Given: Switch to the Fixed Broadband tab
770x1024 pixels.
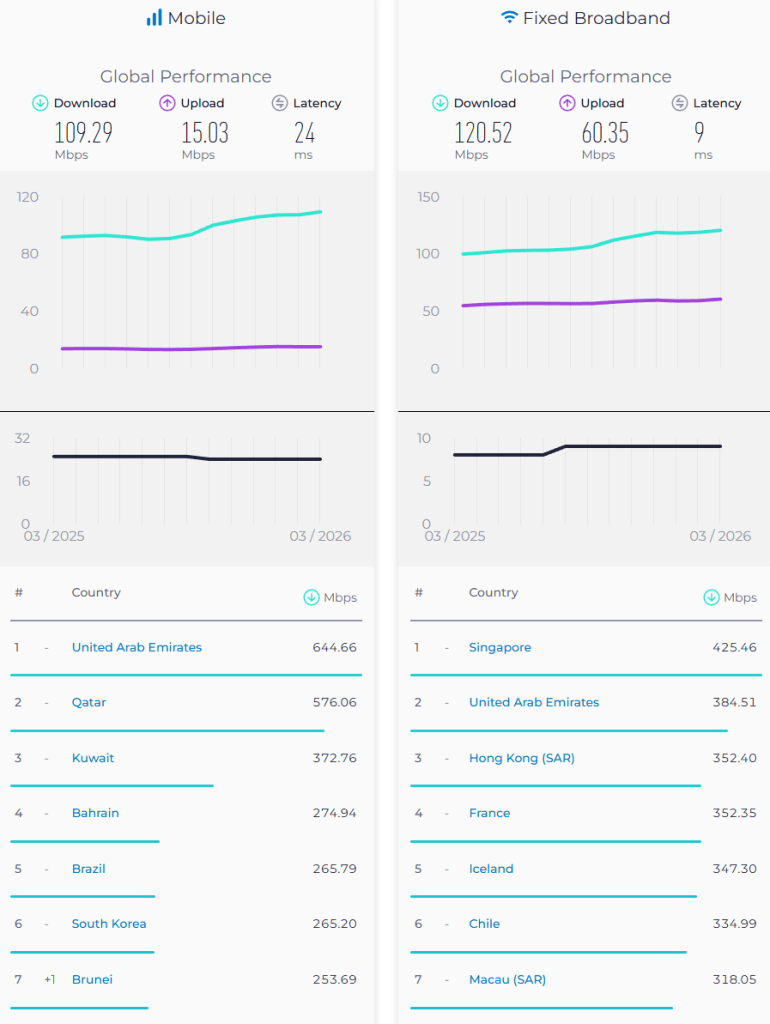Looking at the screenshot, I should coord(585,17).
